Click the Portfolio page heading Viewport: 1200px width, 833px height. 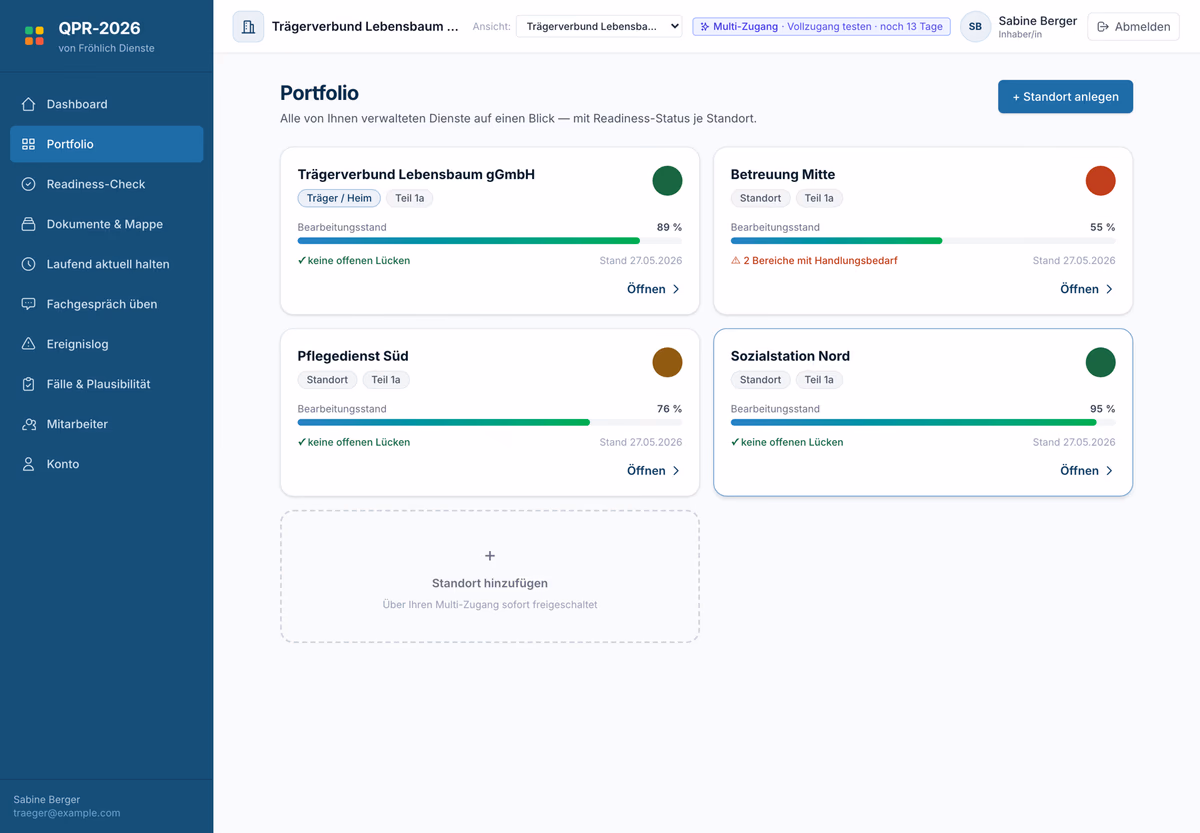319,93
